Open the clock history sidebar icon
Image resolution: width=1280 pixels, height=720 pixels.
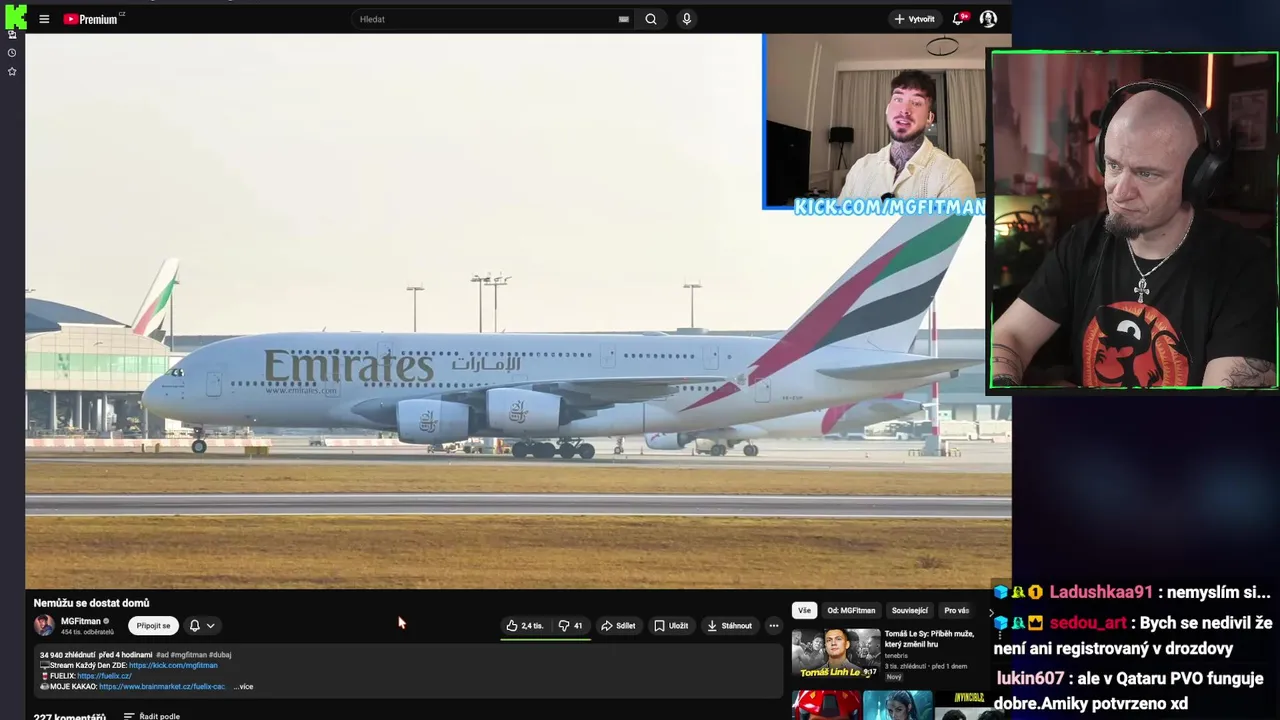tap(12, 53)
